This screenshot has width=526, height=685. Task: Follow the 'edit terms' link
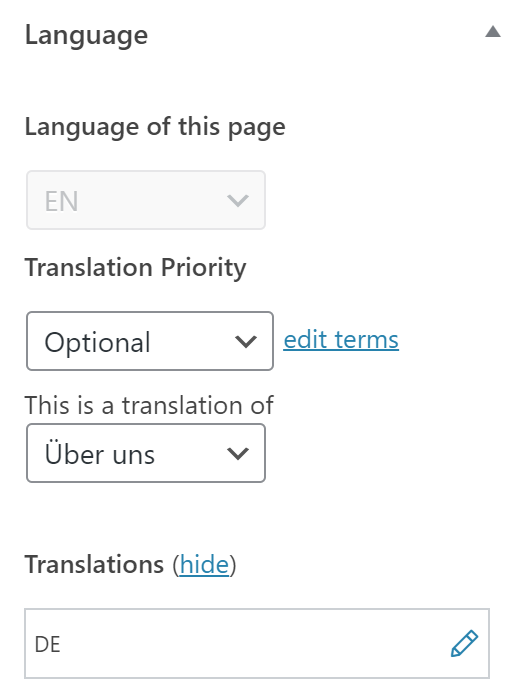(x=341, y=340)
